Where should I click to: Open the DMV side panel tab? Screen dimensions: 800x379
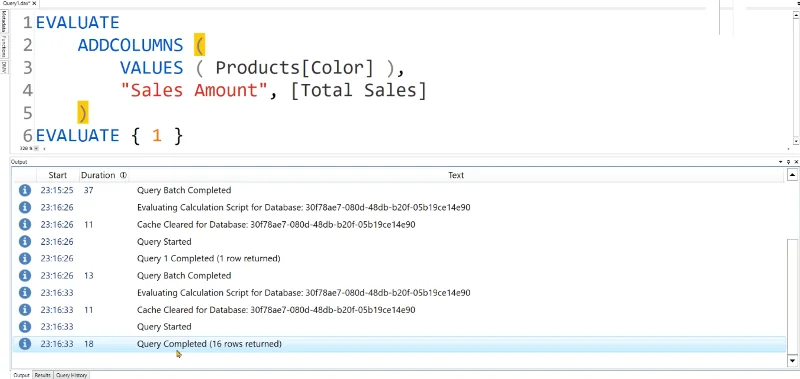click(x=4, y=67)
